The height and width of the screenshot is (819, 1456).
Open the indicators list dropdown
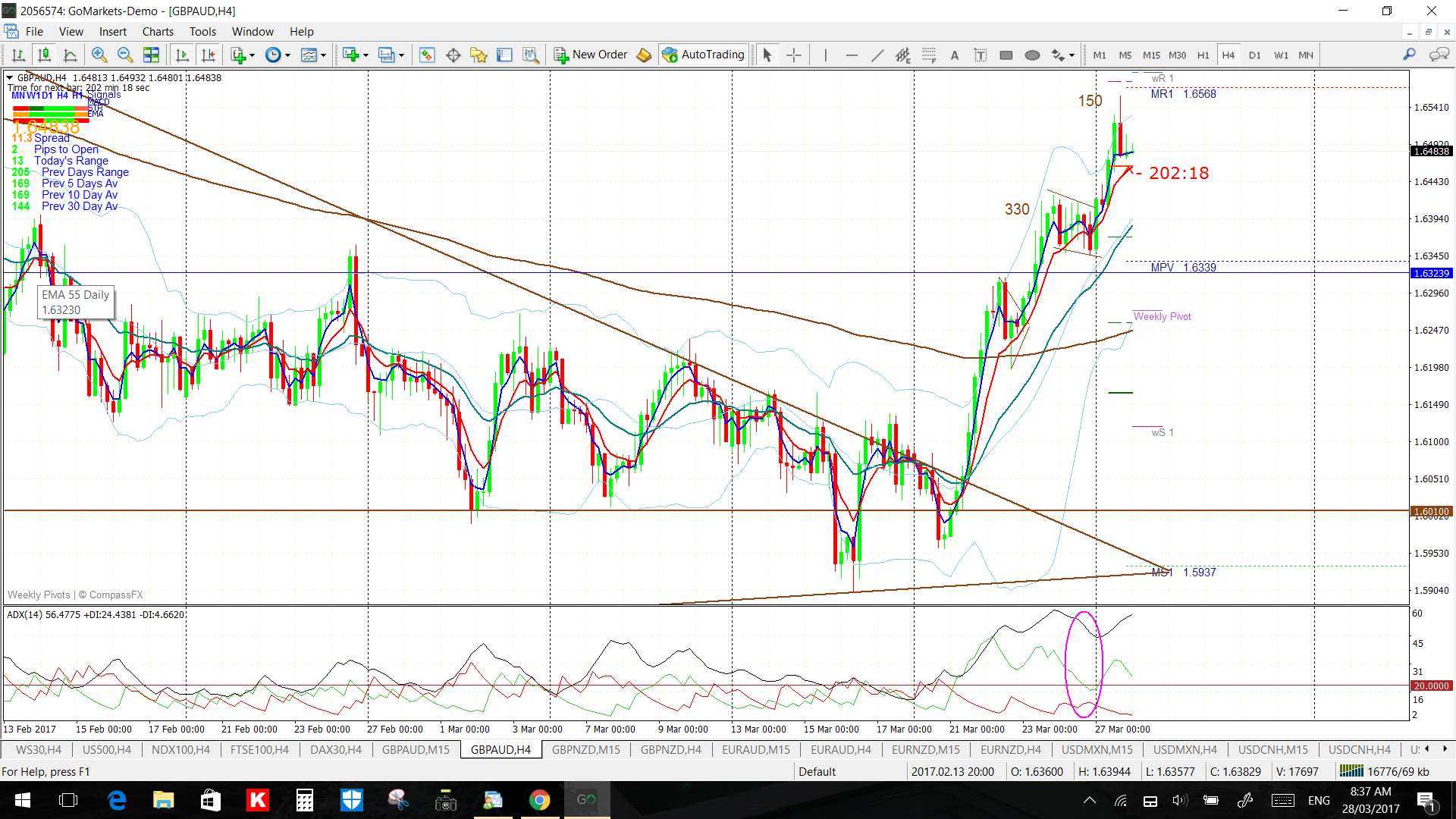[x=243, y=55]
